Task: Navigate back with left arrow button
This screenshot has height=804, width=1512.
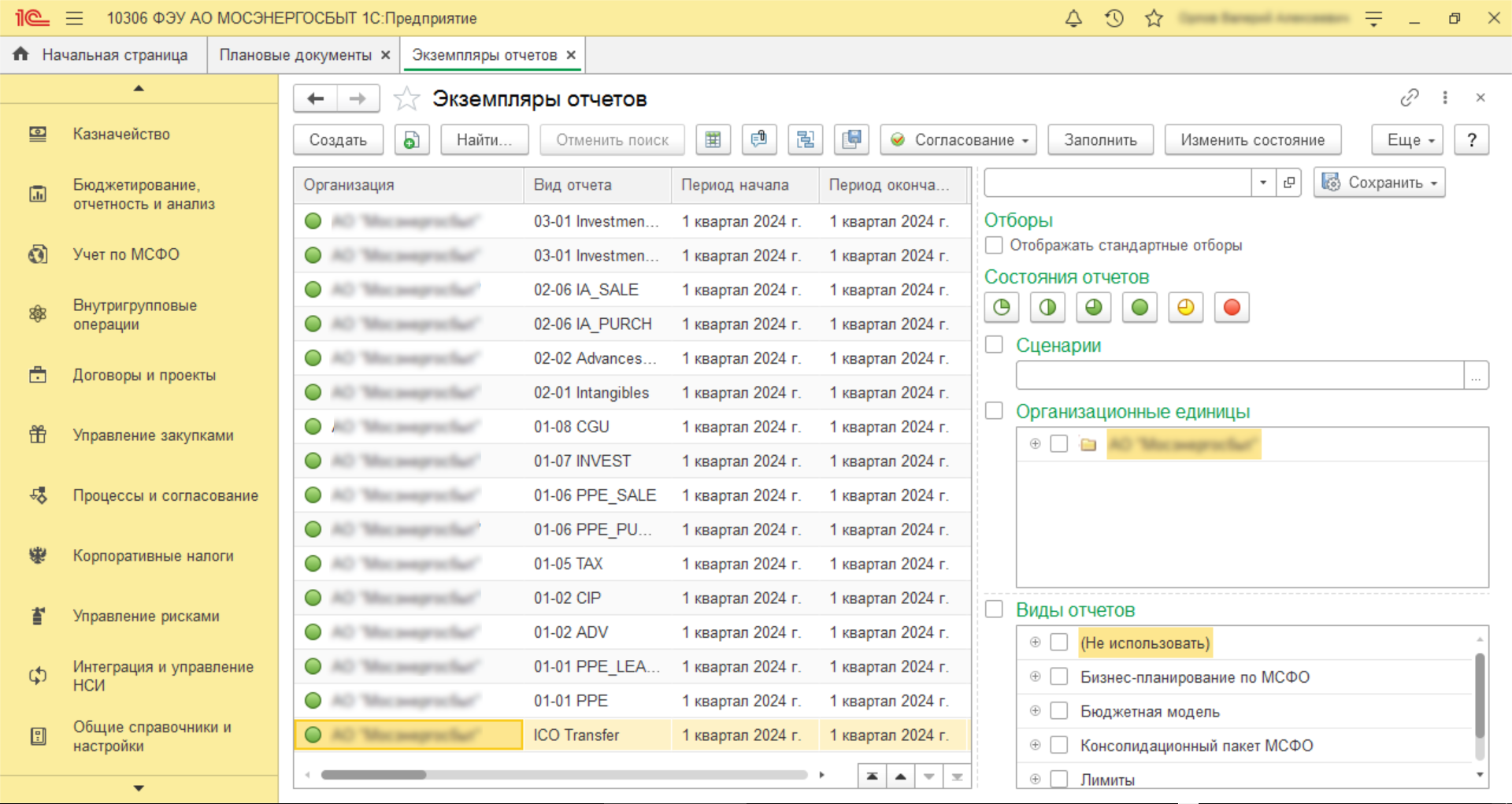Action: point(316,98)
